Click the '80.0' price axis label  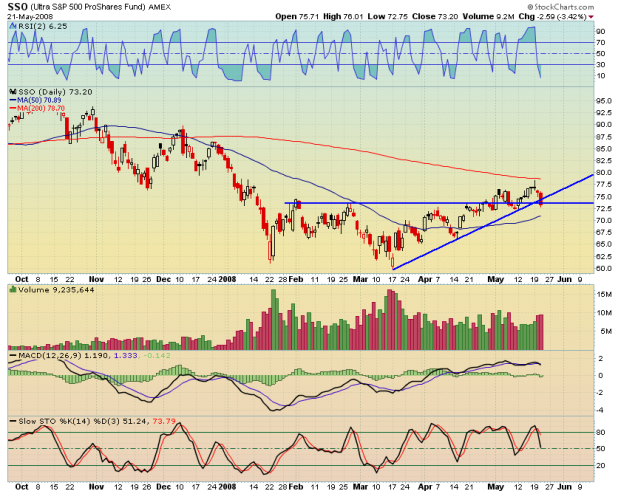click(x=604, y=173)
